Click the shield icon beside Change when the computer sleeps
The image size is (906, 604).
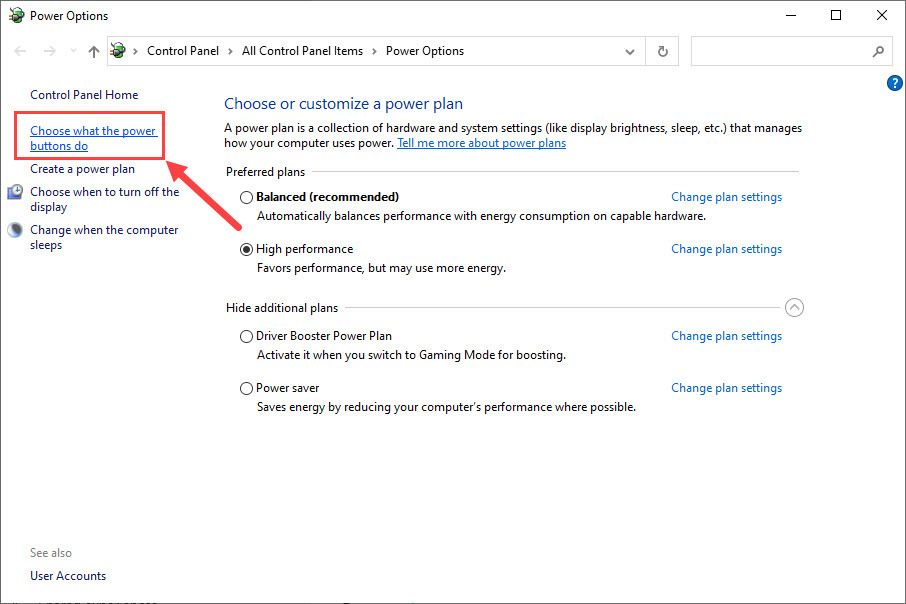(x=14, y=230)
